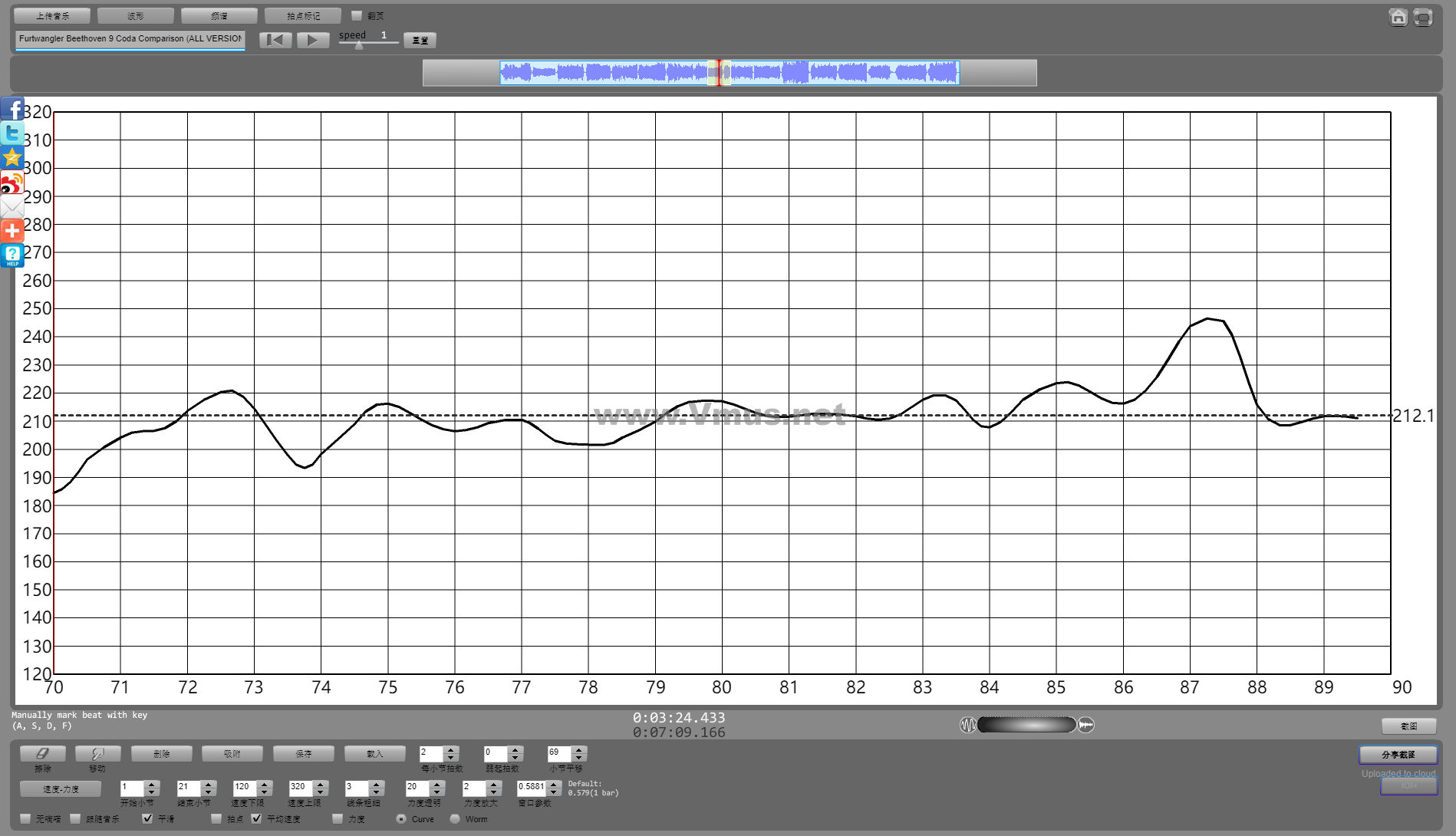This screenshot has height=836, width=1456.
Task: Open the blue HELP question mark icon
Action: [x=12, y=255]
